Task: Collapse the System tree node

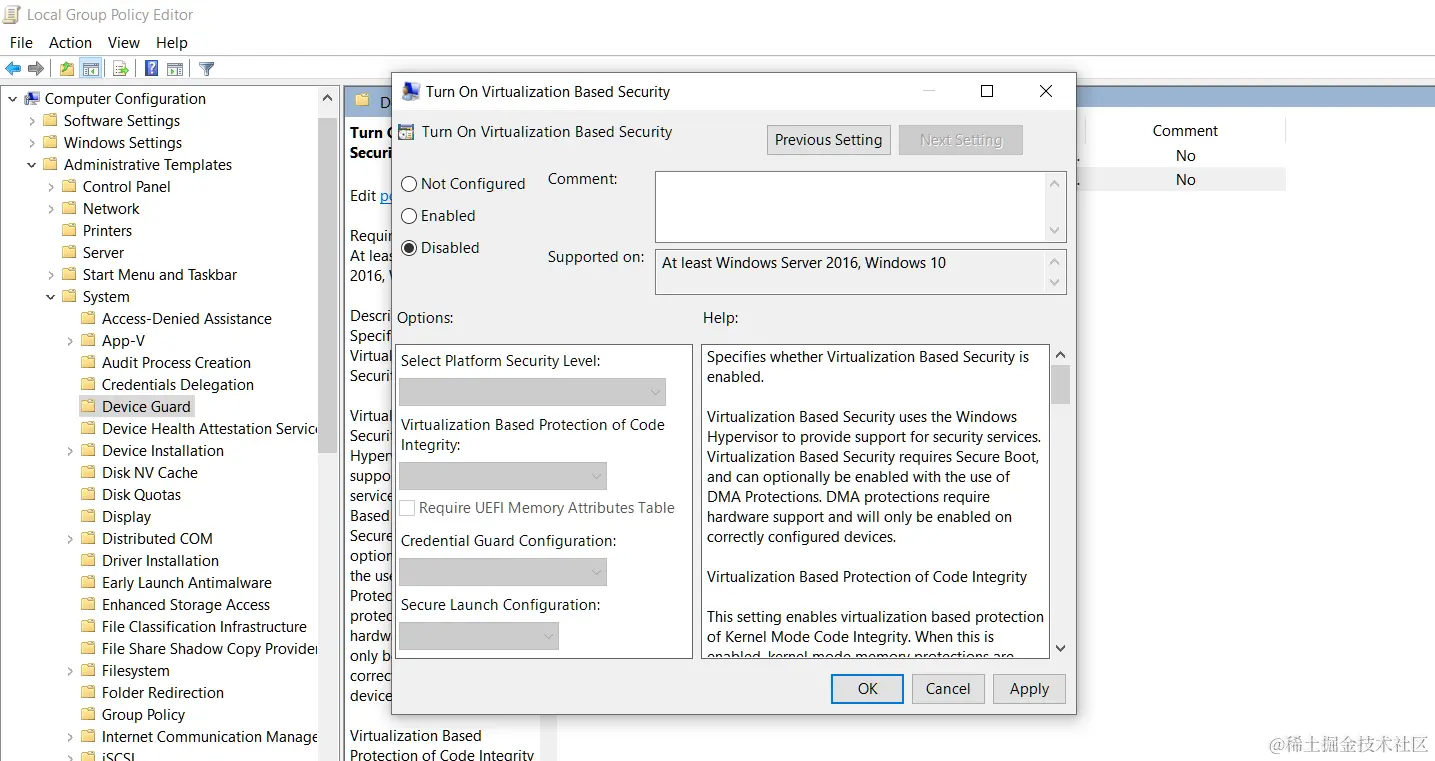Action: (51, 297)
